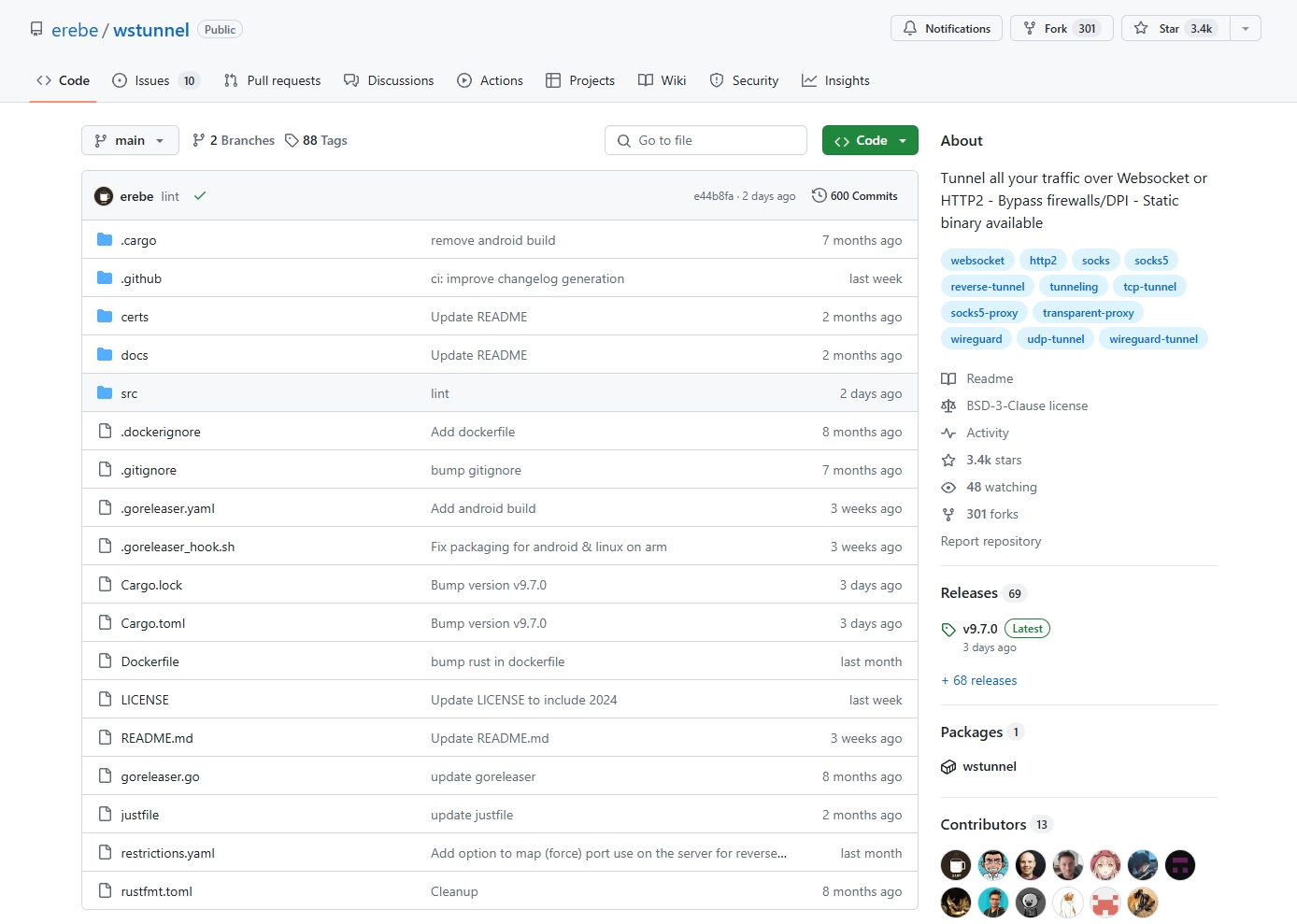Open the + 68 releases link
Viewport: 1297px width, 924px height.
coord(978,680)
